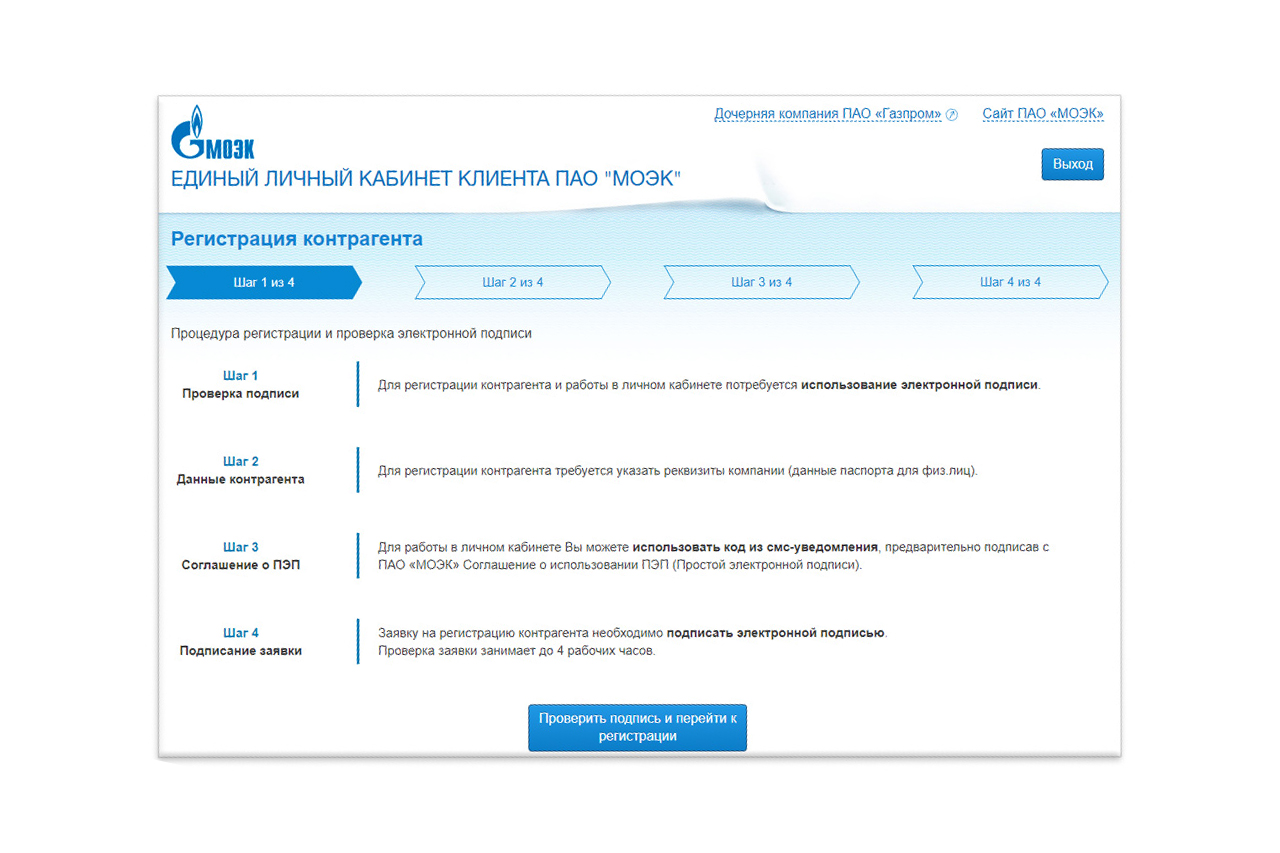Open the Дочерняя компания ПАО «Газпром» link
Screen dimensions: 1280x853
click(x=828, y=114)
